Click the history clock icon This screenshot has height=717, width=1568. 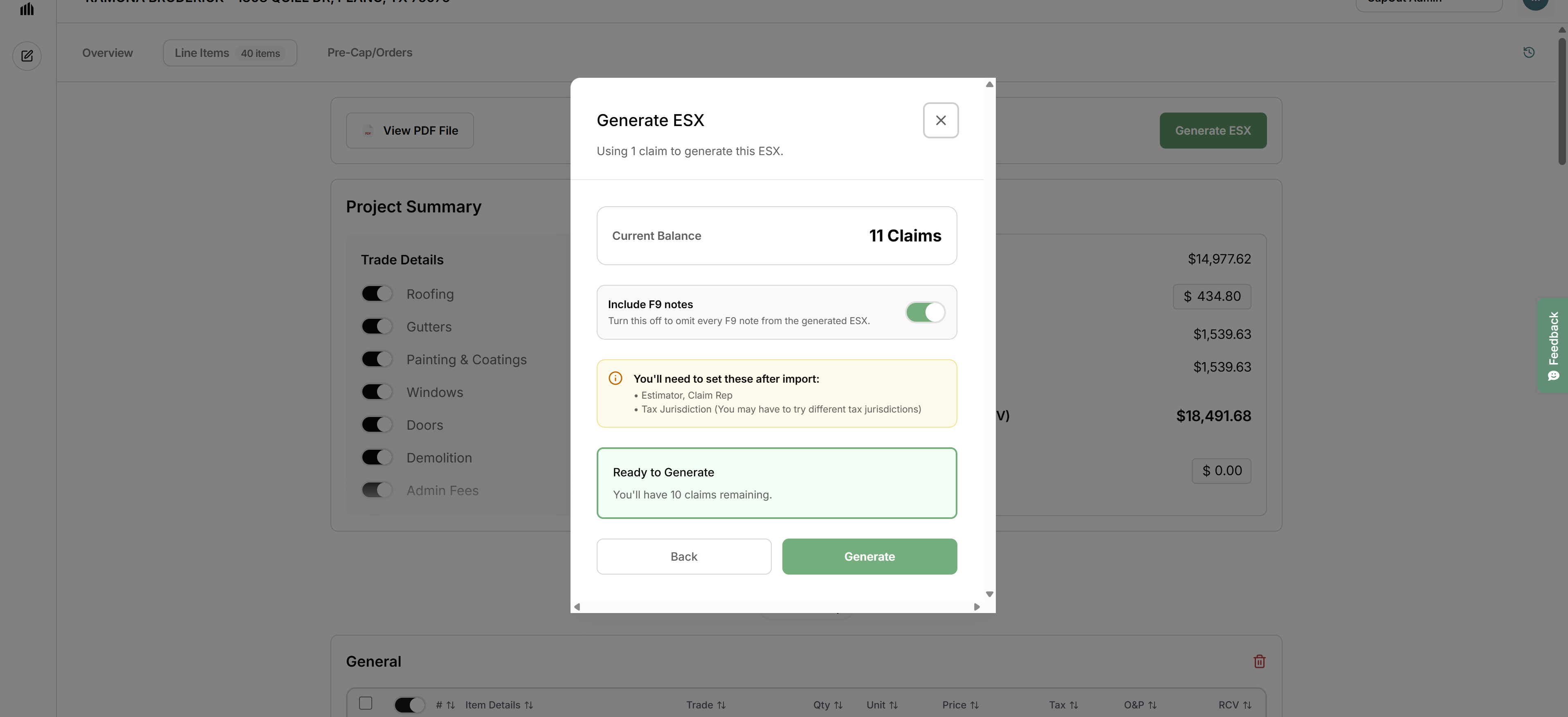[1528, 52]
